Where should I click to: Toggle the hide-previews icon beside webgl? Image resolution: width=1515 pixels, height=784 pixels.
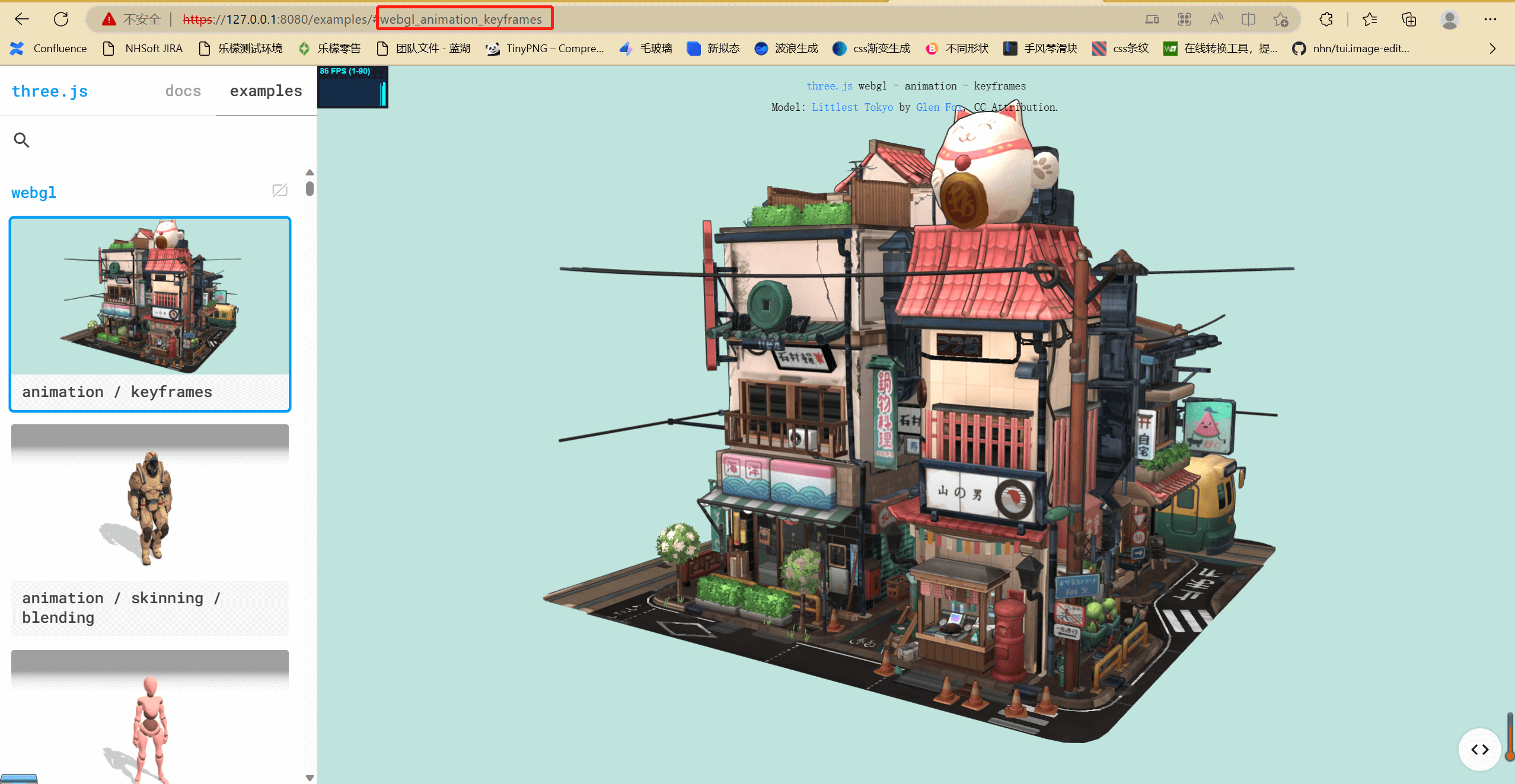click(x=280, y=190)
